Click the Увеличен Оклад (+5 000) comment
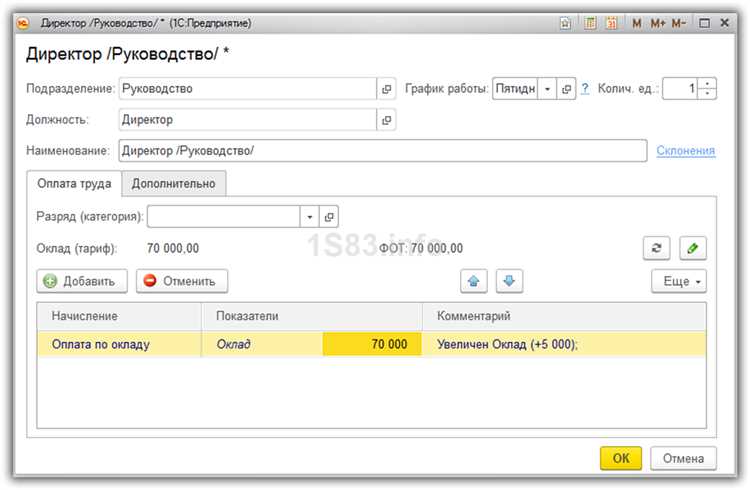The image size is (750, 490). point(564,345)
